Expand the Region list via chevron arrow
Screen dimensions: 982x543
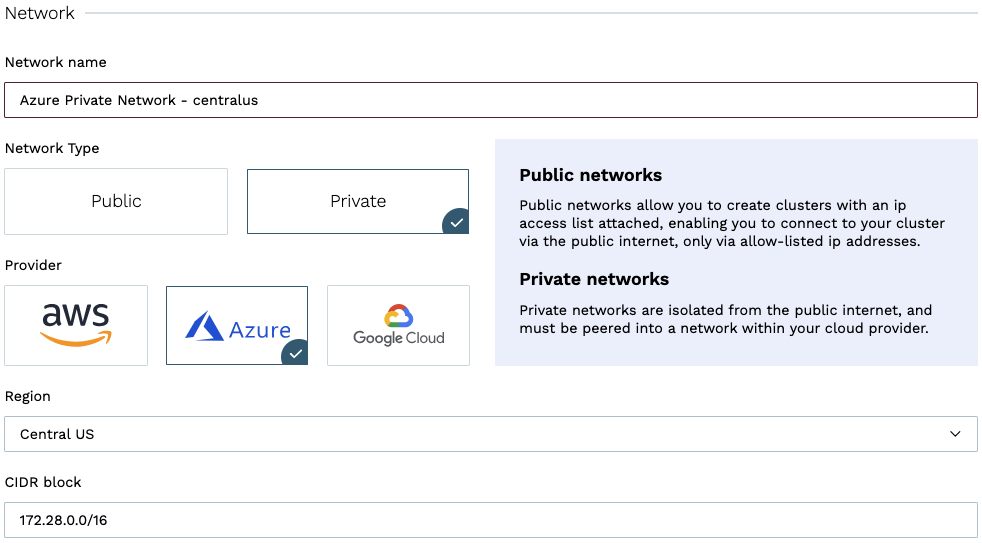point(956,434)
